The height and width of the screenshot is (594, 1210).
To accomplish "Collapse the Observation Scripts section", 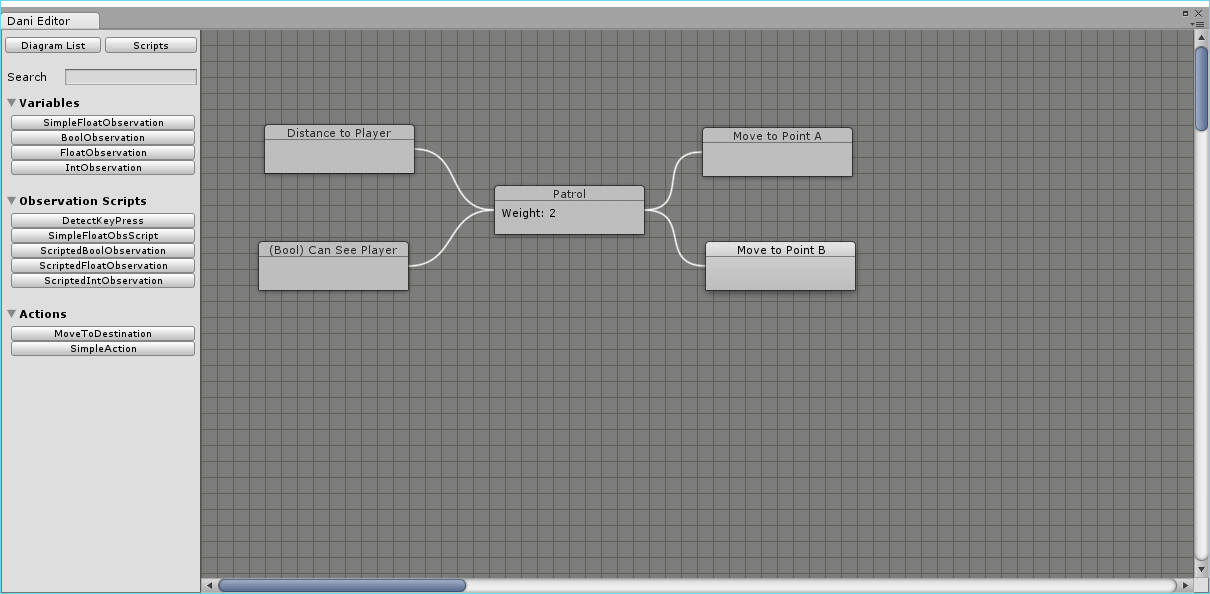I will coord(11,200).
